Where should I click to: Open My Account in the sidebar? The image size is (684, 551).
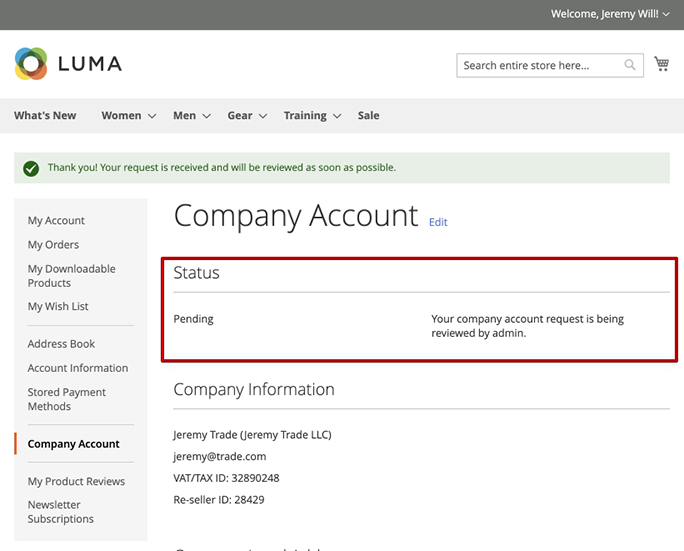[x=56, y=221]
